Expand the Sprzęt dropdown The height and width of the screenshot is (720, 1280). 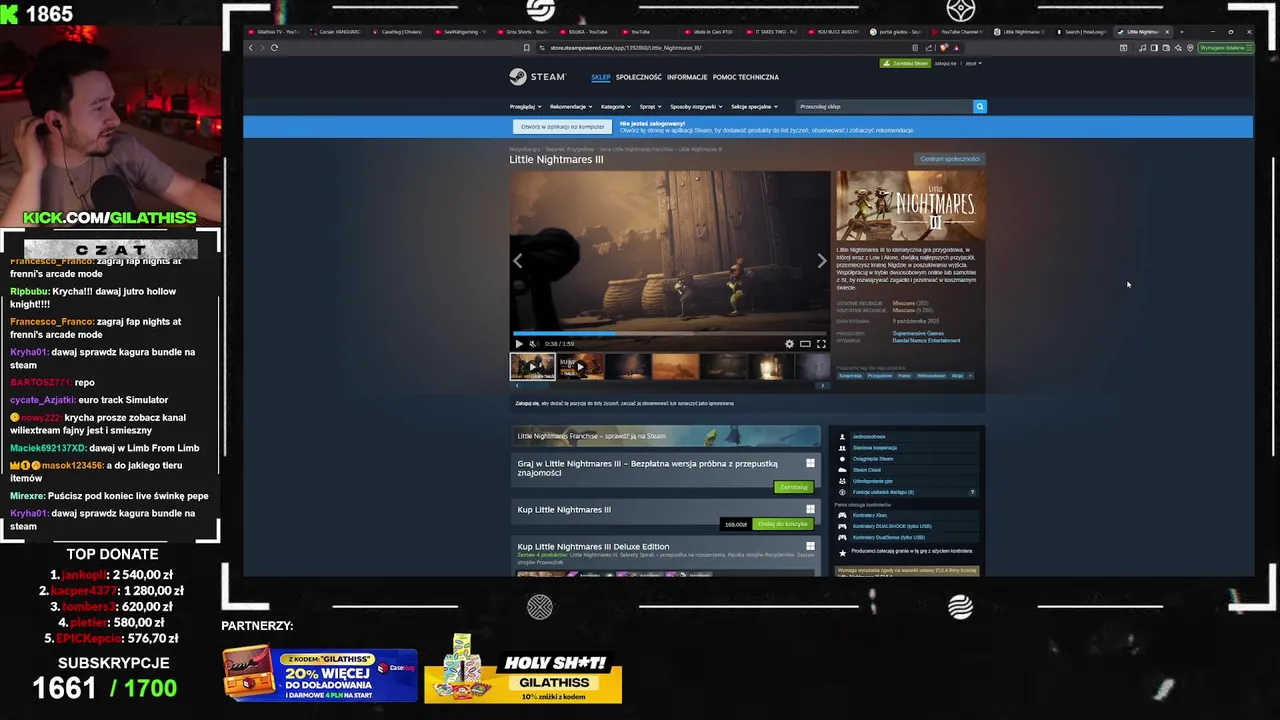(x=650, y=106)
